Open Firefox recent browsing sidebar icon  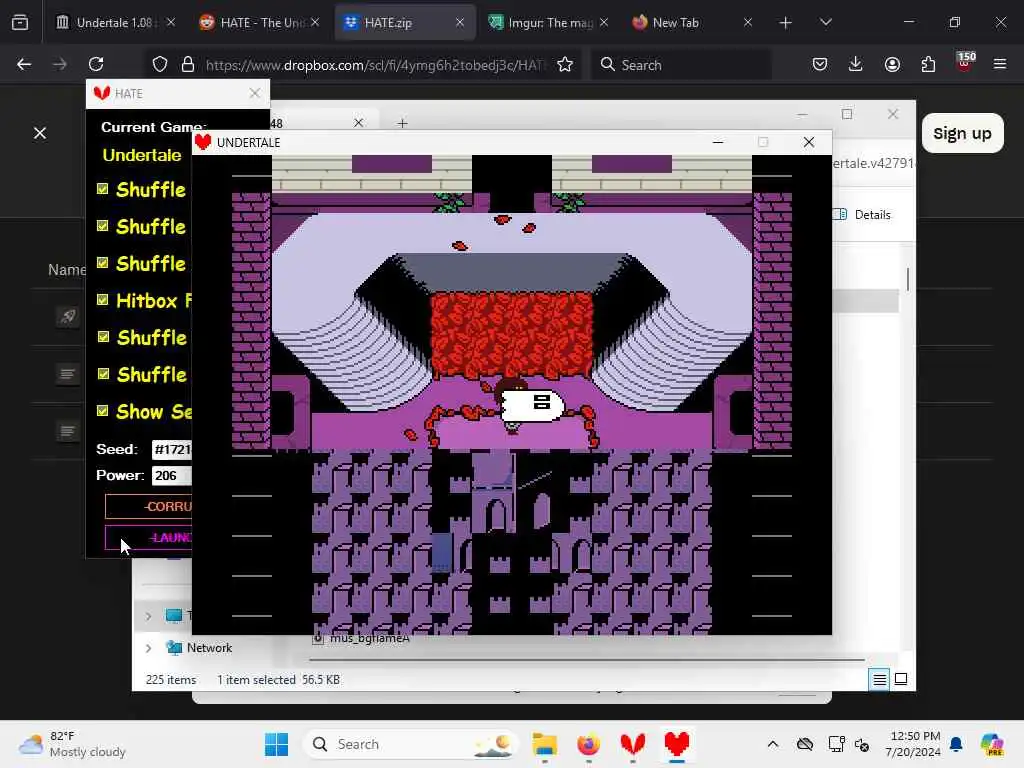pyautogui.click(x=20, y=23)
